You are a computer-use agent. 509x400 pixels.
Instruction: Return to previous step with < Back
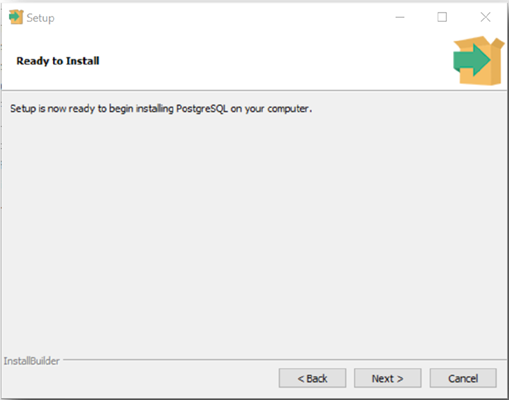tap(312, 378)
